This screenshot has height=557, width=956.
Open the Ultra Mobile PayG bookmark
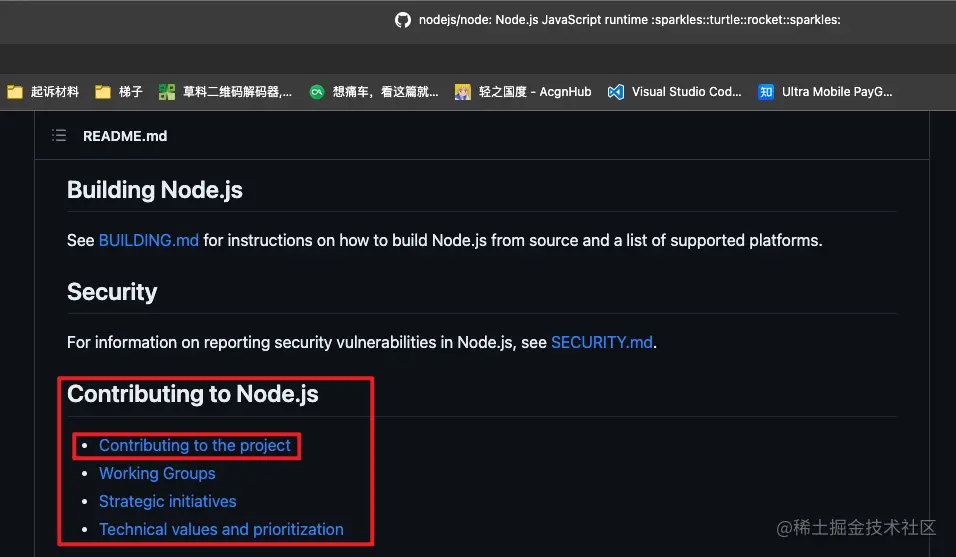pos(825,92)
